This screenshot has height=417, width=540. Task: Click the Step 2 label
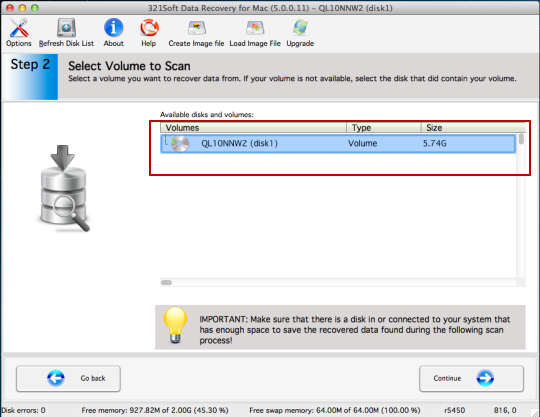coord(30,64)
